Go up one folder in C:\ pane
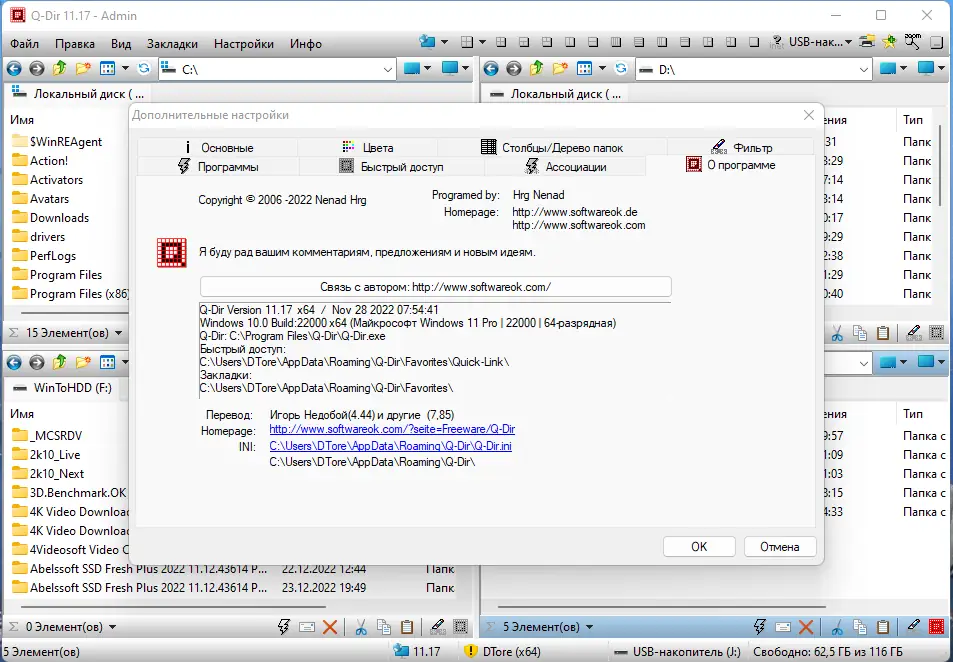Screen dimensions: 953x662 tap(60, 69)
